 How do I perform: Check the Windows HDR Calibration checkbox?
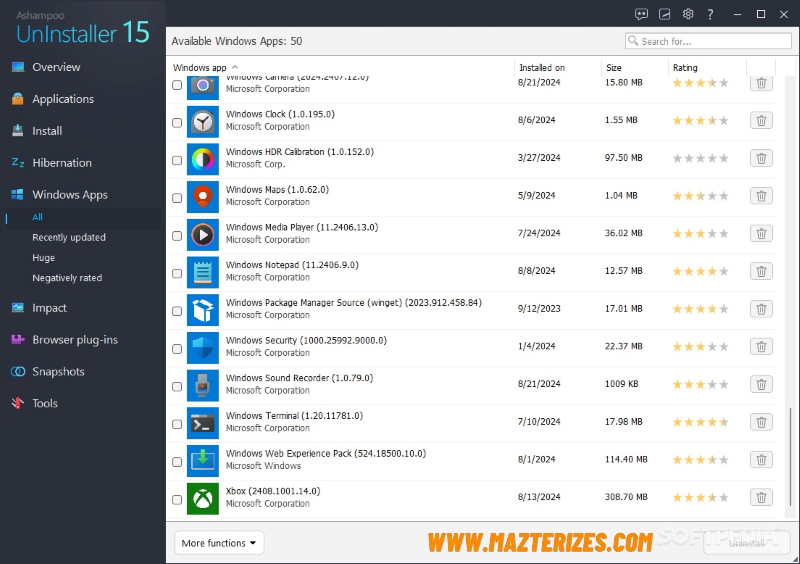pyautogui.click(x=177, y=160)
